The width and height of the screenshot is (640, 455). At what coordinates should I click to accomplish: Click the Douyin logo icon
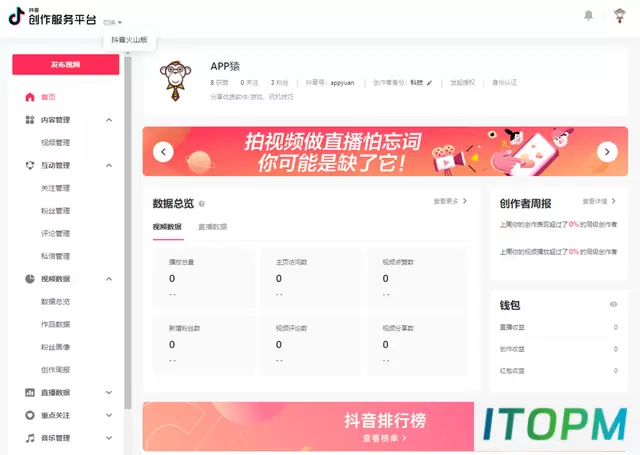(17, 16)
